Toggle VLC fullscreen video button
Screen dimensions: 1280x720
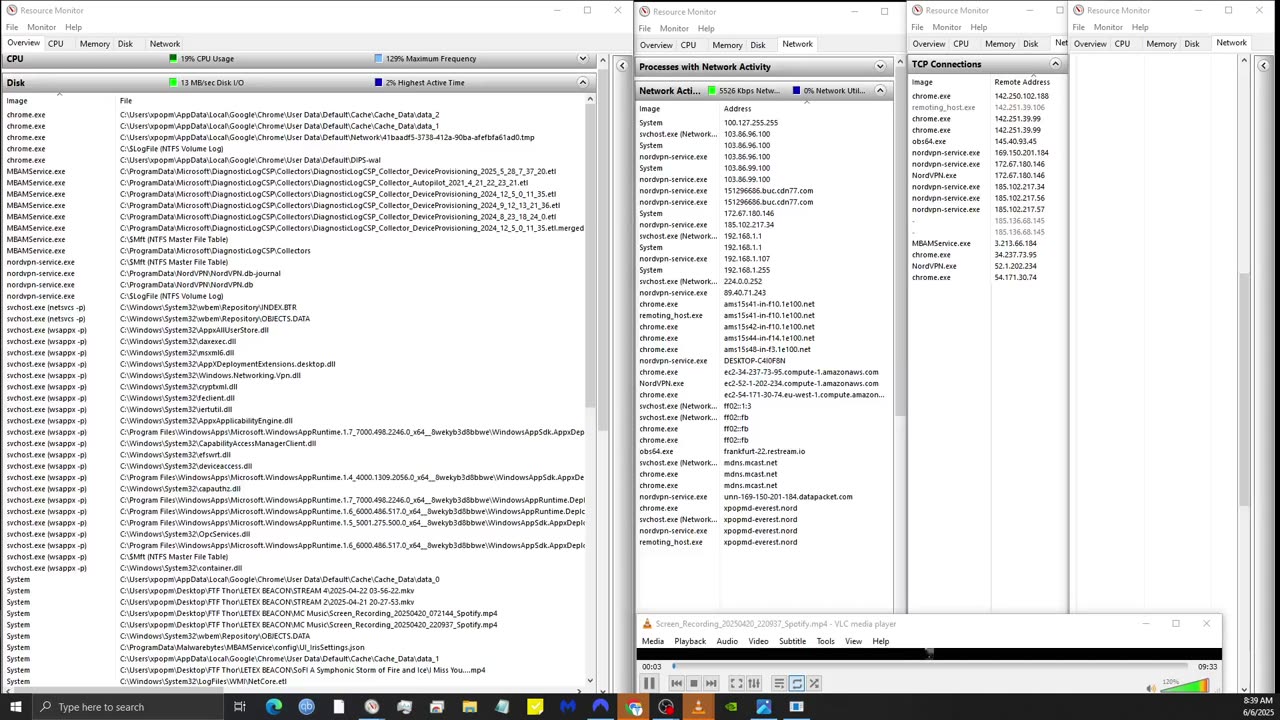pyautogui.click(x=736, y=684)
